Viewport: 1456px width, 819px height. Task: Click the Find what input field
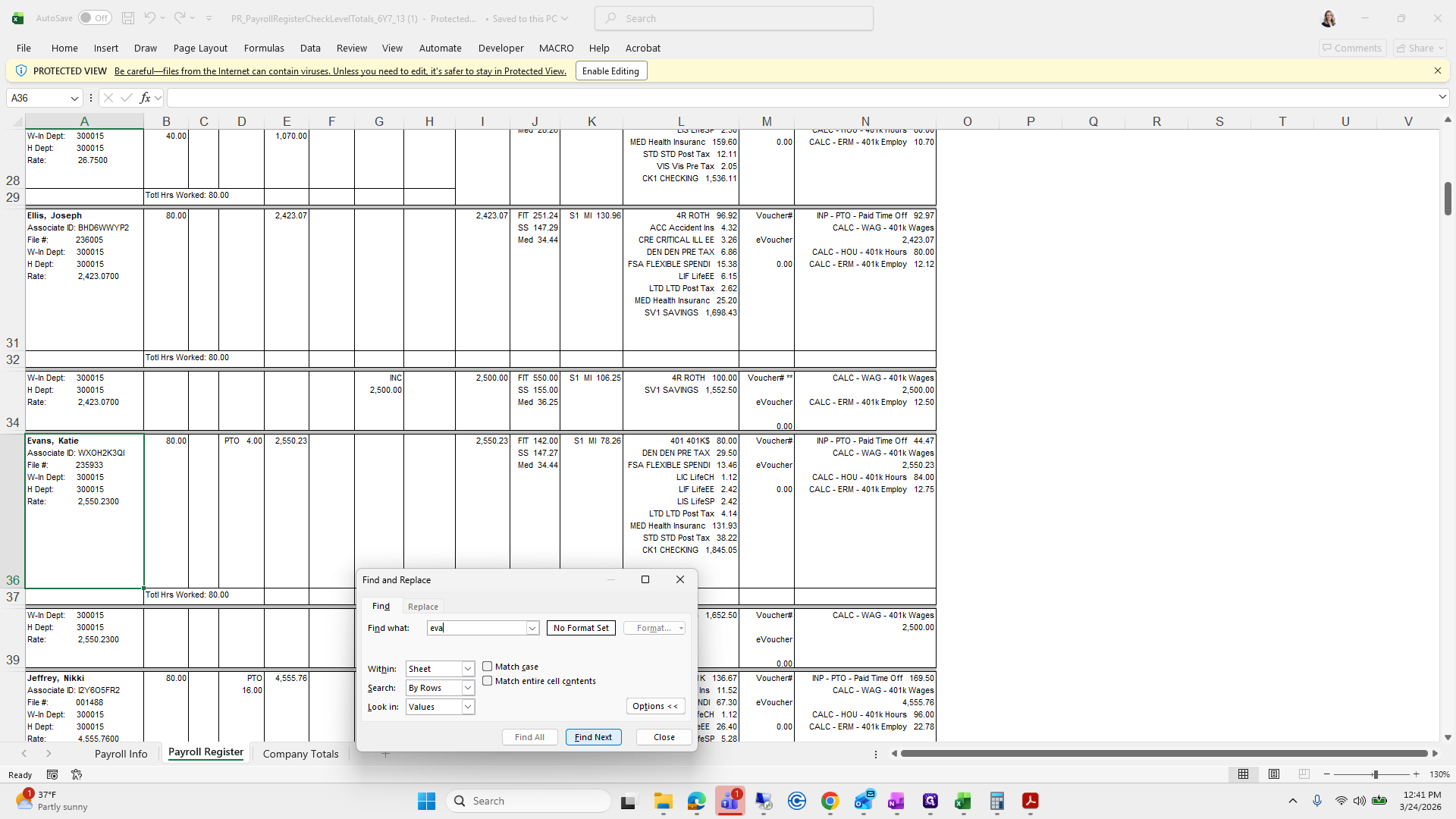click(x=478, y=628)
